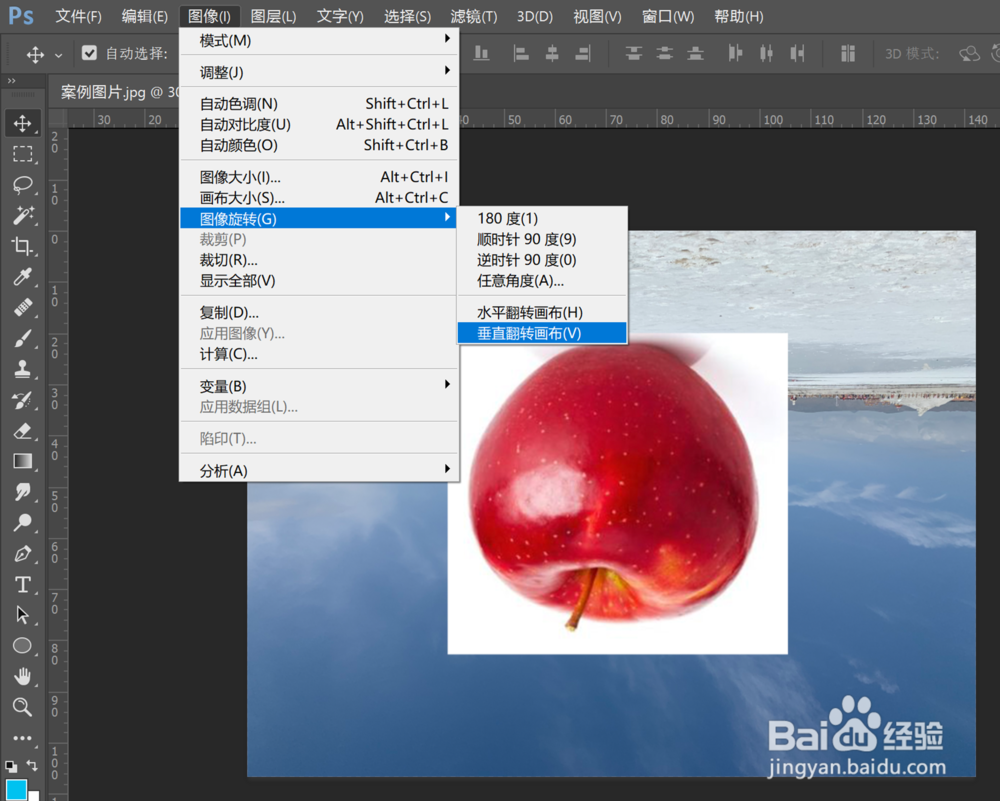The height and width of the screenshot is (801, 1000).
Task: Choose 任意角度(A)... option
Action: [x=542, y=281]
